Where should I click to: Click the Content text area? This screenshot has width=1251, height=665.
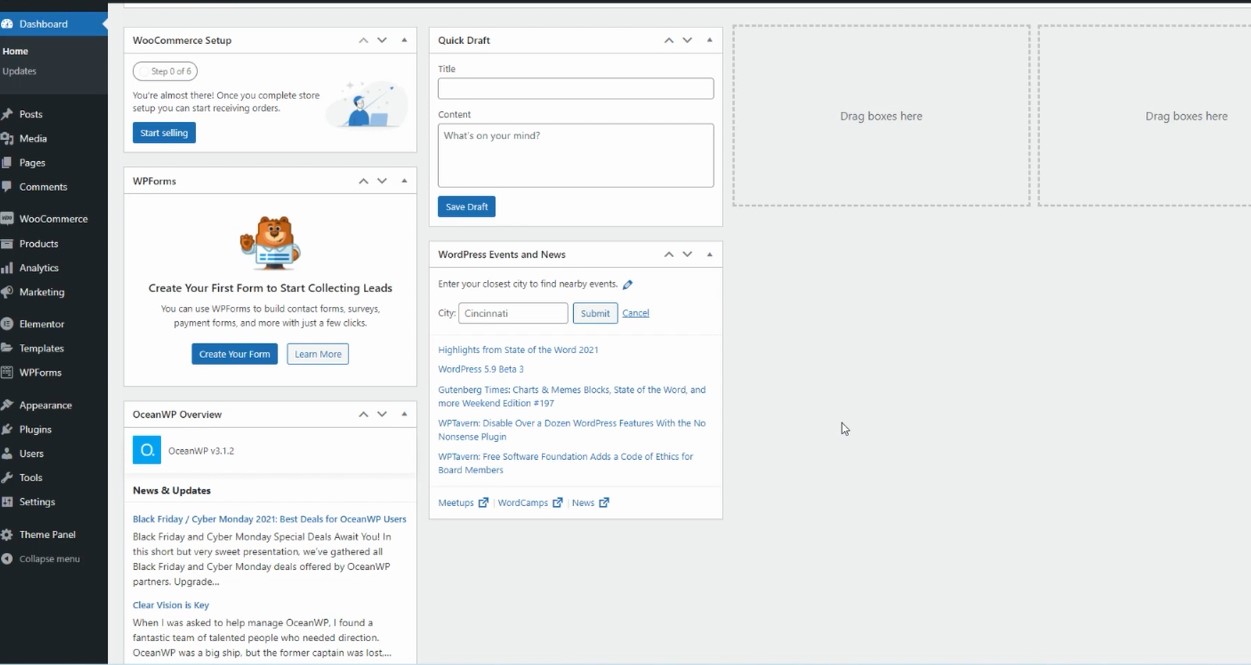tap(576, 155)
